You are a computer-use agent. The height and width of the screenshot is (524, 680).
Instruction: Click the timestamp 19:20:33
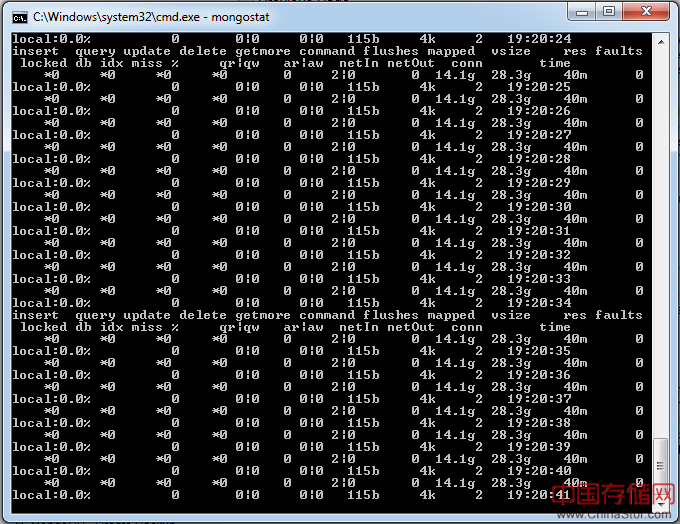click(x=539, y=279)
